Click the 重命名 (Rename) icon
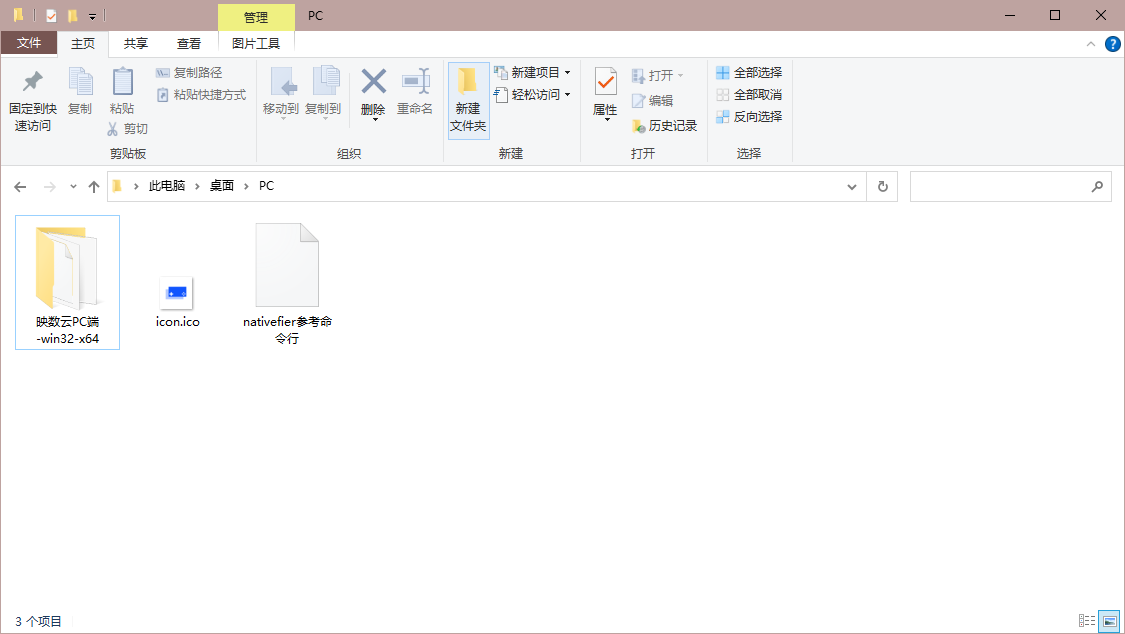Image resolution: width=1125 pixels, height=634 pixels. [x=415, y=95]
